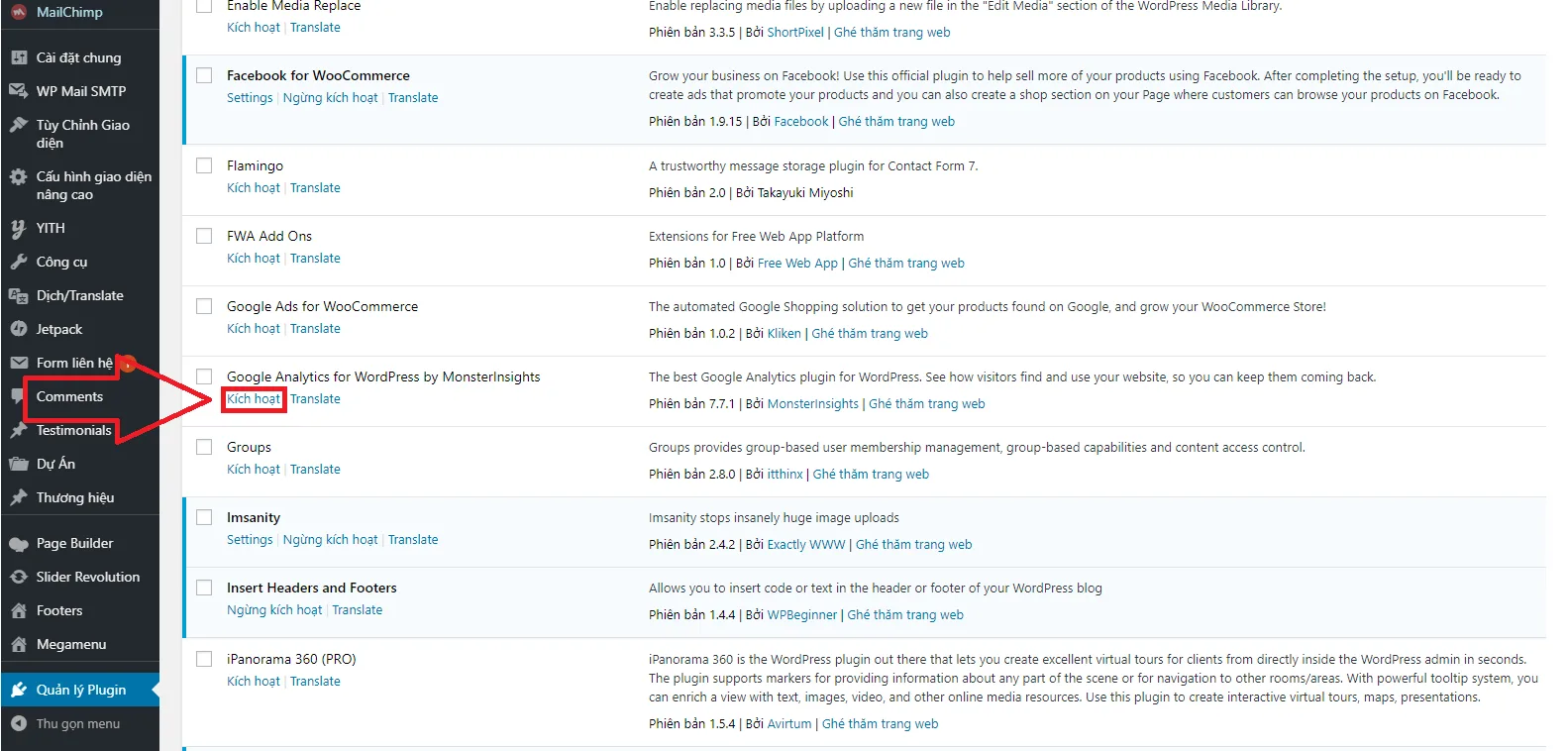1568x751 pixels.
Task: Open Free Web App author link
Action: pyautogui.click(x=797, y=264)
